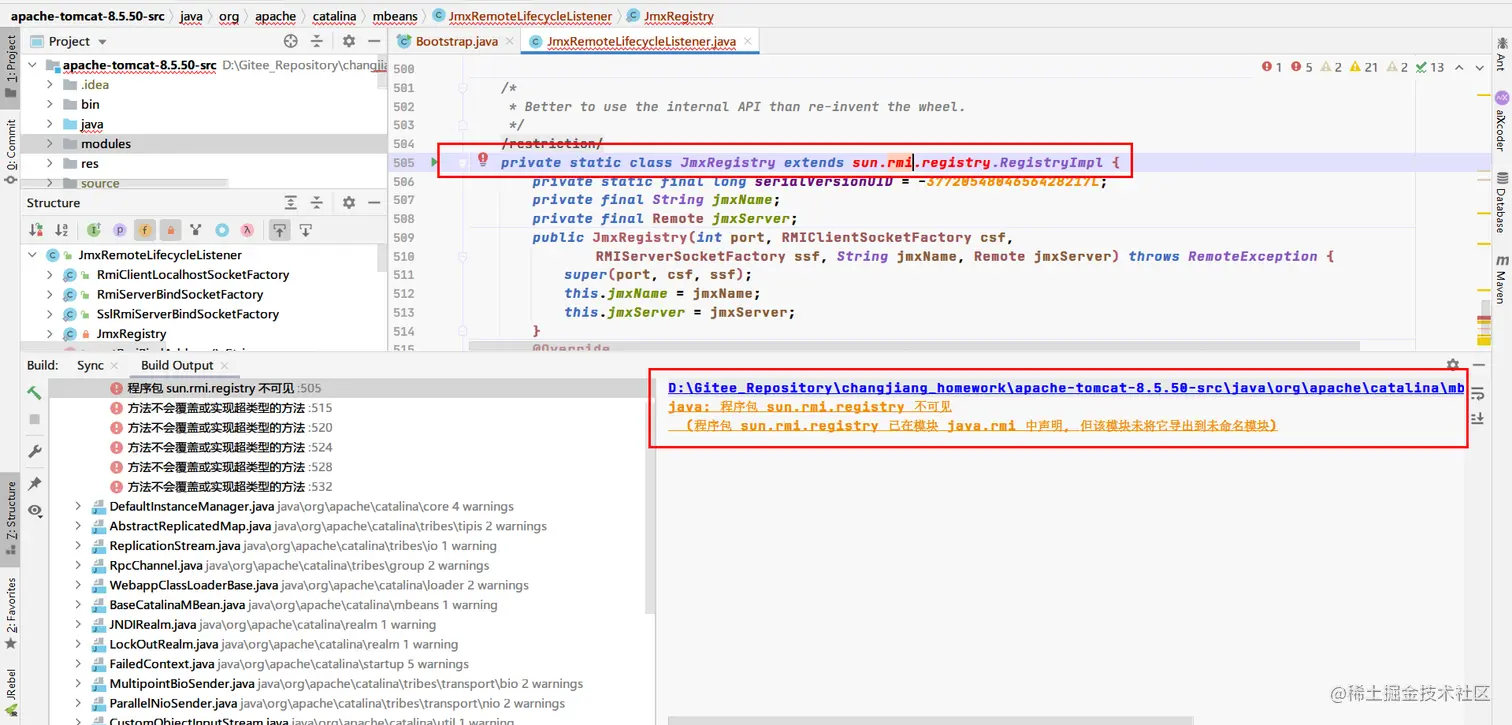Open the Database tool window
The width and height of the screenshot is (1512, 725).
(x=1500, y=202)
